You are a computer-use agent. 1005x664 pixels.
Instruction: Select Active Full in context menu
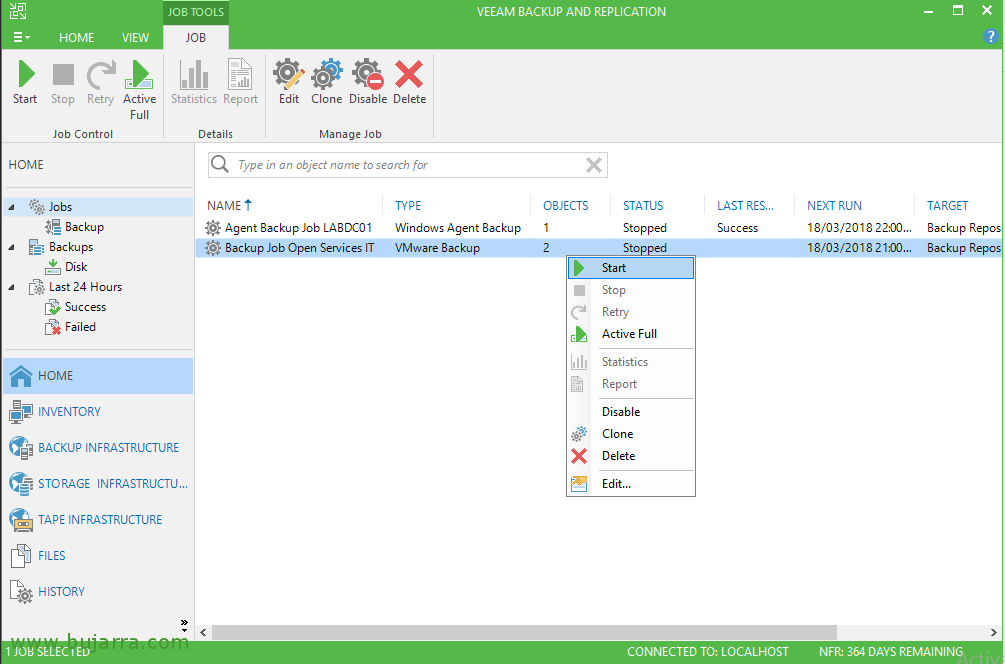click(629, 334)
